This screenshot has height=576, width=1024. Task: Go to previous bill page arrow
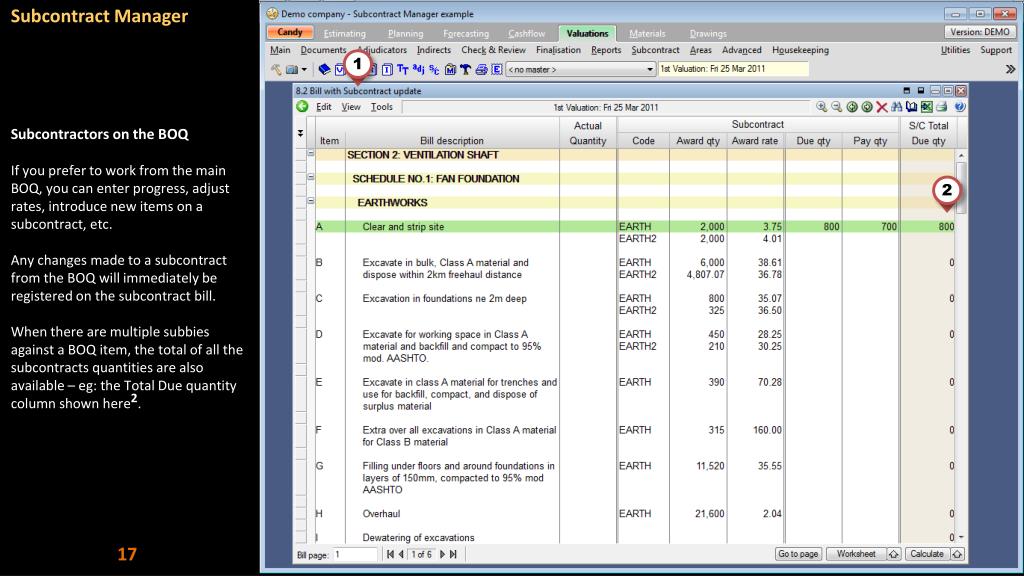click(x=401, y=554)
